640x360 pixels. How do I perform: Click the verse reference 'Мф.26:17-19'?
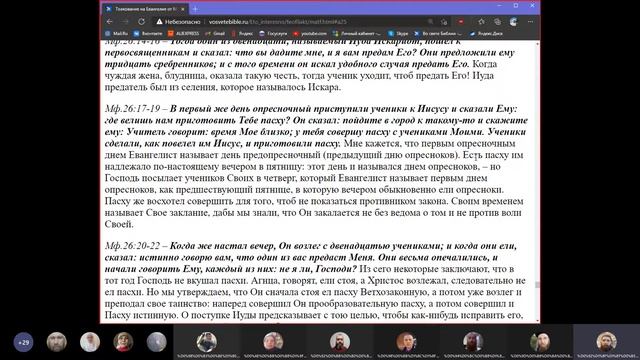pos(132,109)
